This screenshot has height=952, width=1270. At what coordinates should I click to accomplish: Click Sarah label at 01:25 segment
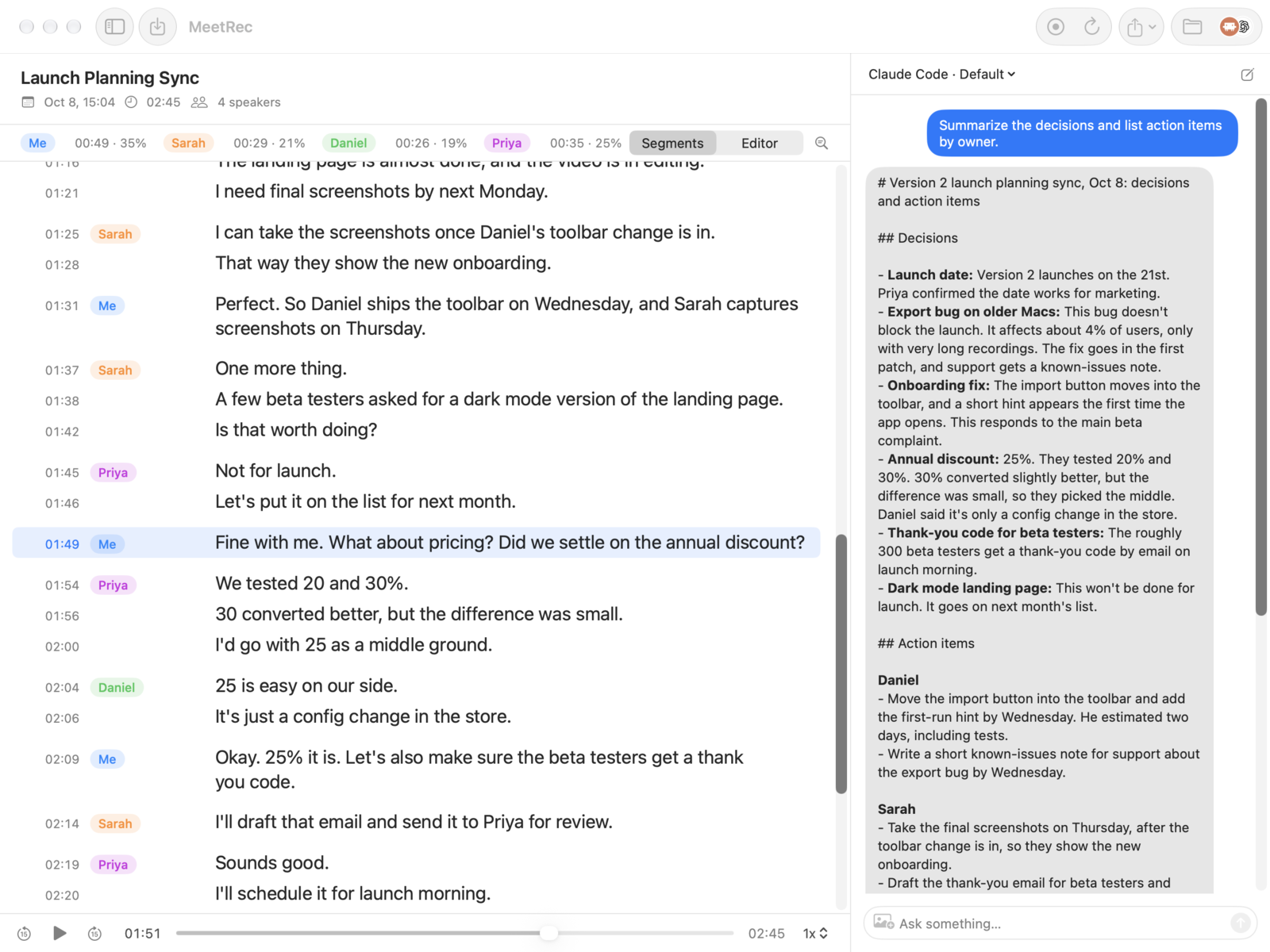point(115,234)
